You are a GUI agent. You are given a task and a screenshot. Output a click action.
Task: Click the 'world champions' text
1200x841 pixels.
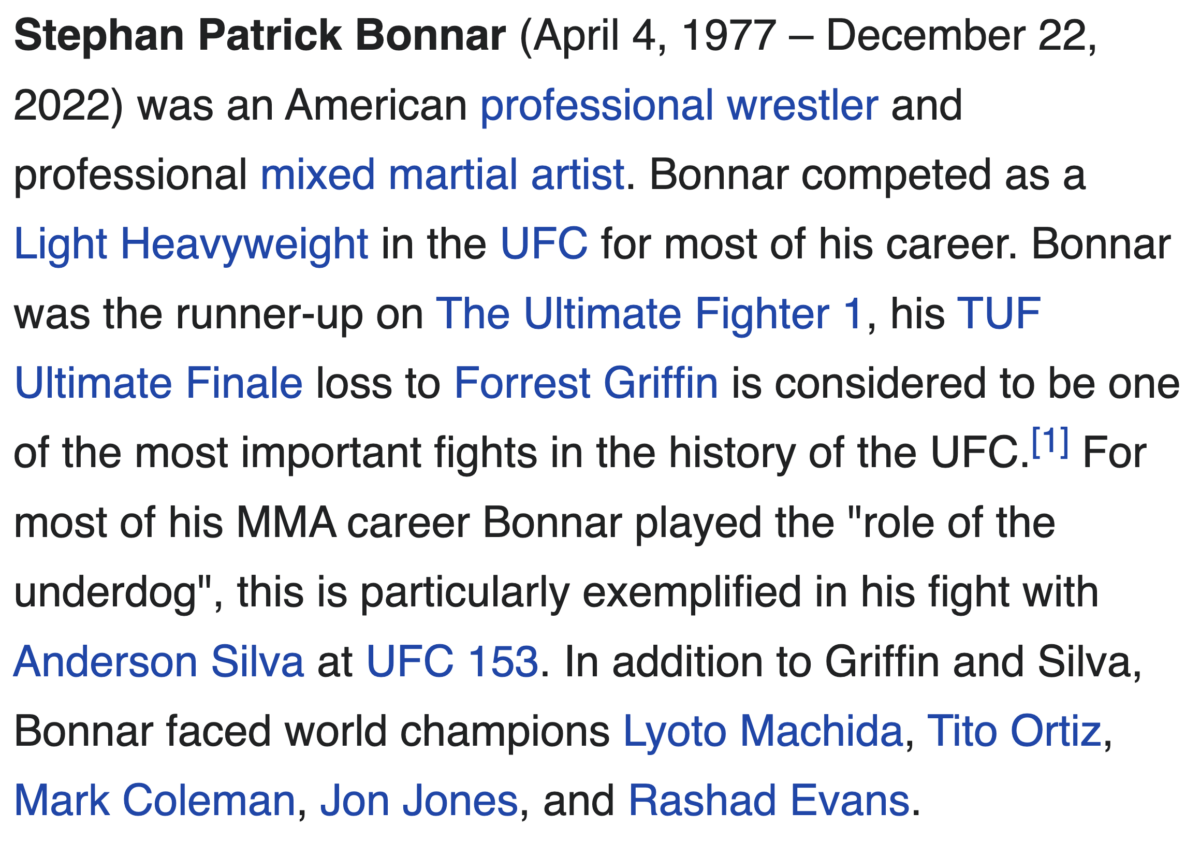point(447,734)
